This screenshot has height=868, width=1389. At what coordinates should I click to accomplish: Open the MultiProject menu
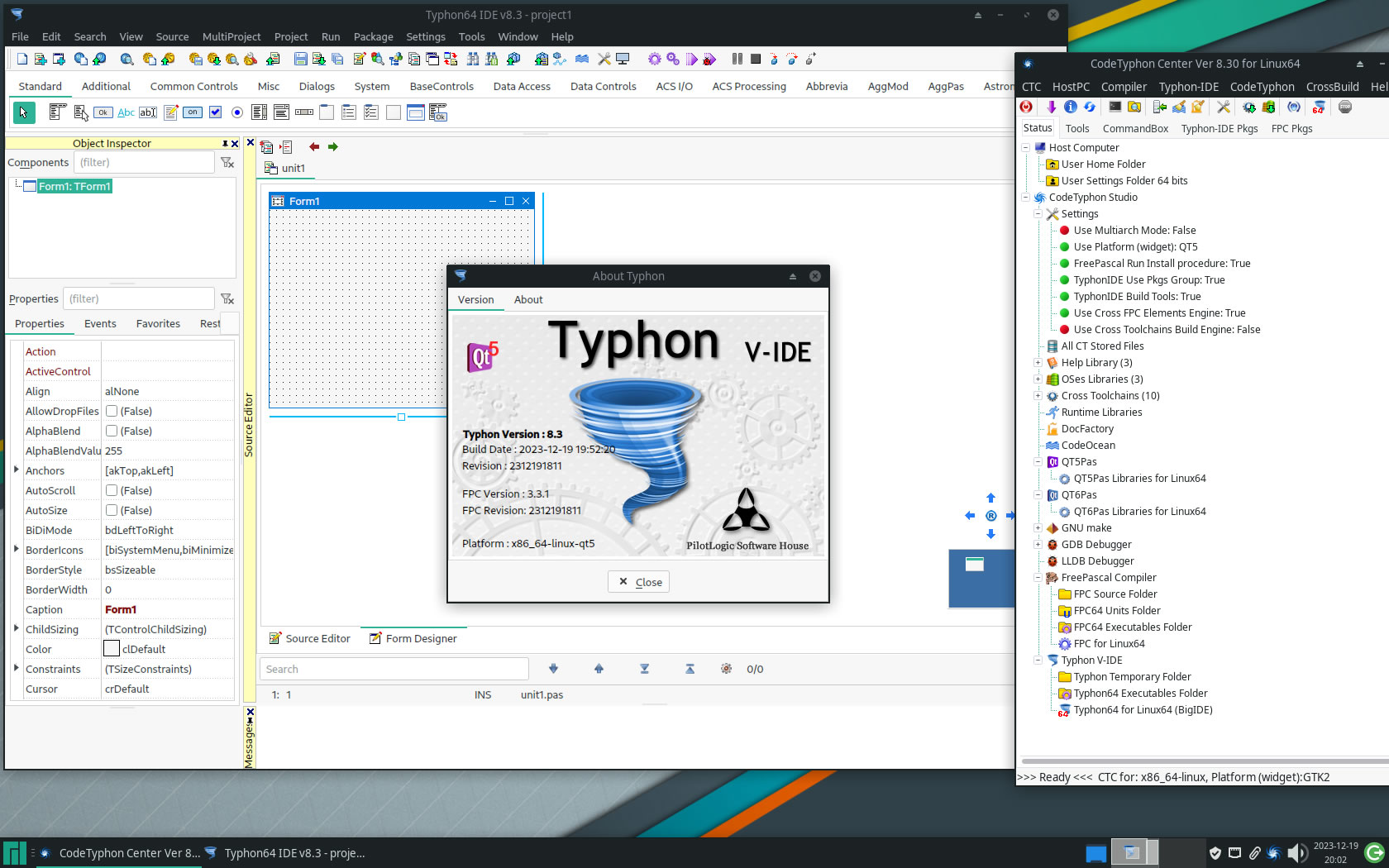pos(231,36)
